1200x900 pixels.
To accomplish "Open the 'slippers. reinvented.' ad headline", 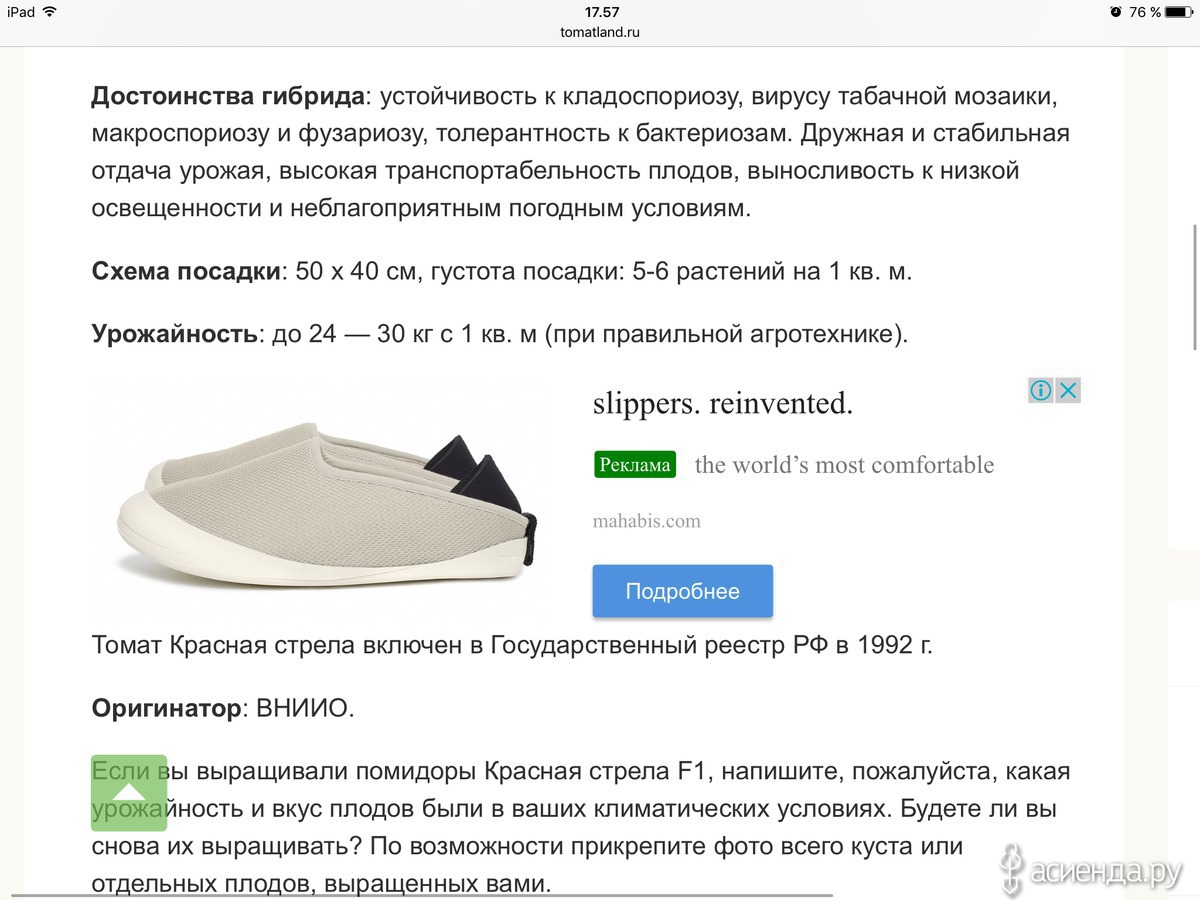I will (x=723, y=404).
